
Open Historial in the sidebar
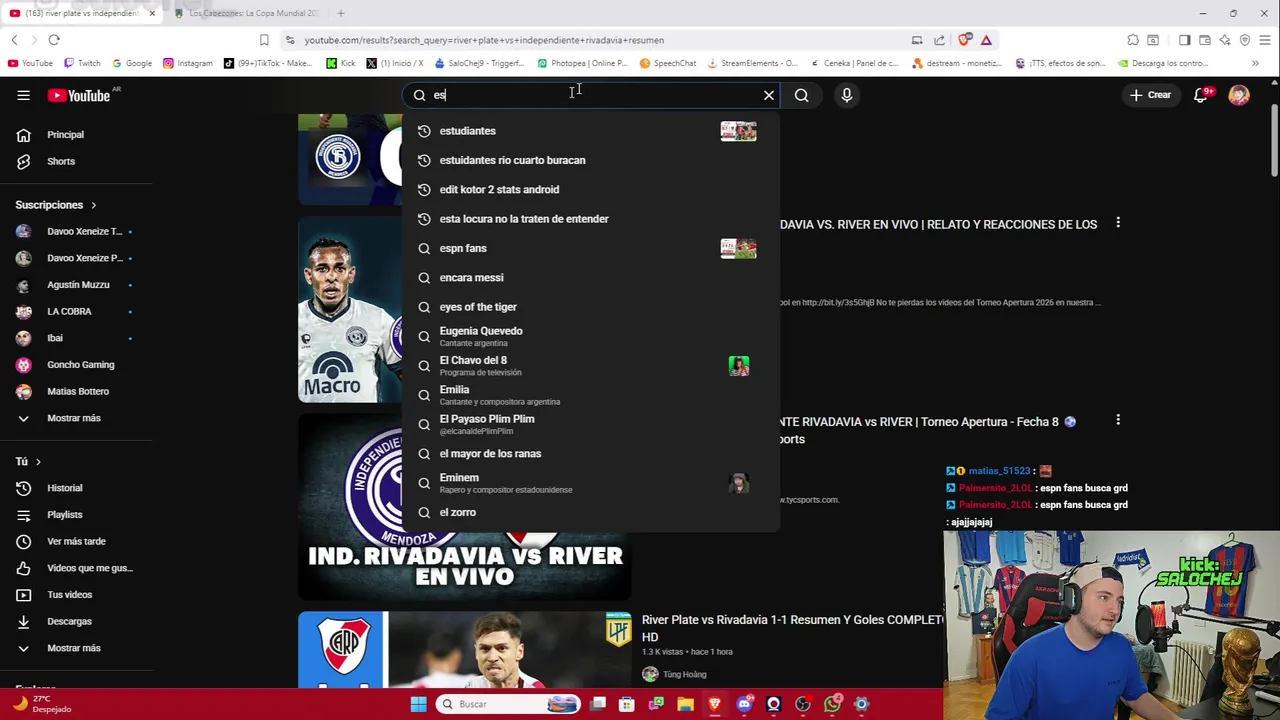[74, 488]
